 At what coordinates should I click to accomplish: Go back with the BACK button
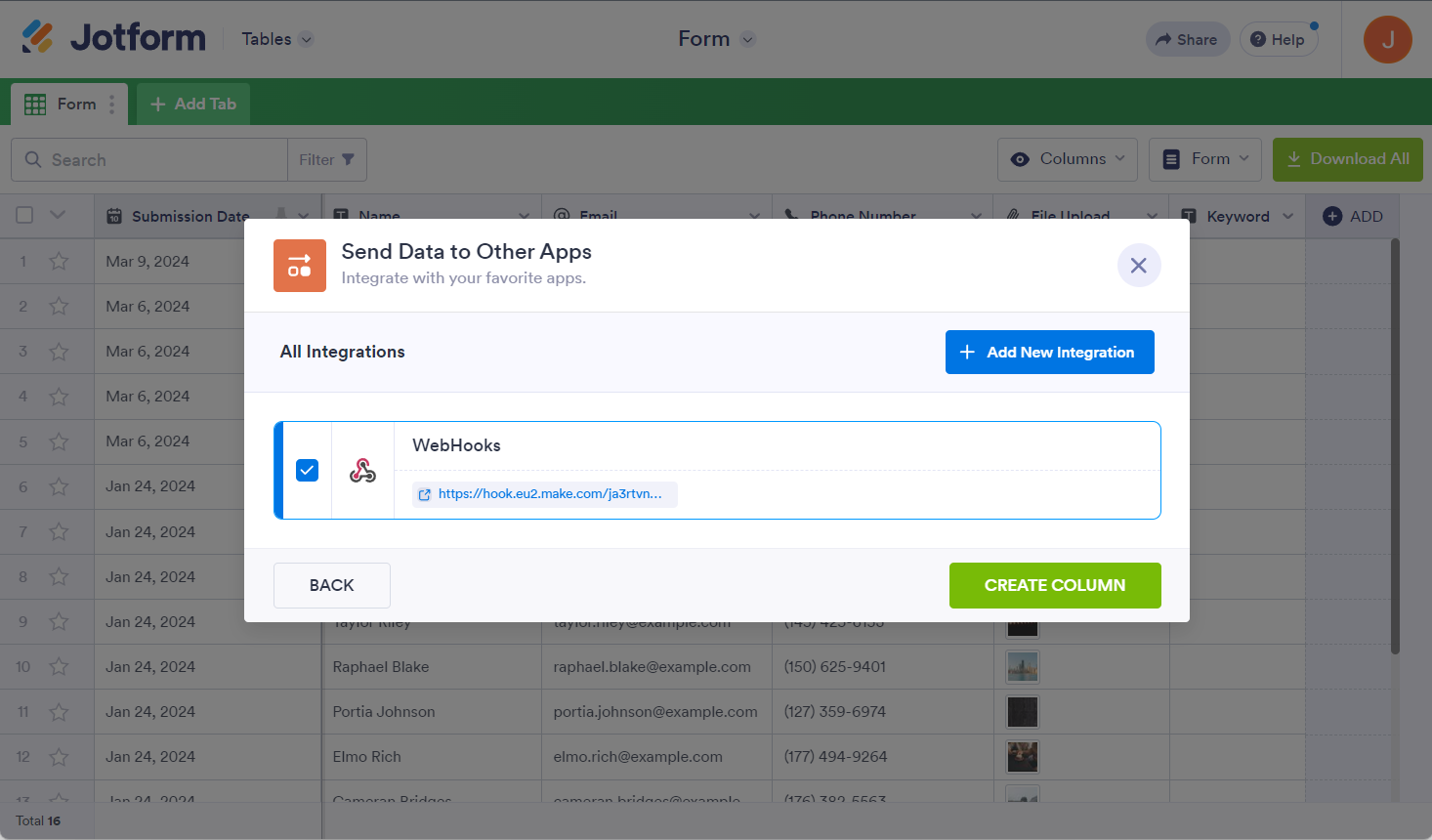(332, 586)
